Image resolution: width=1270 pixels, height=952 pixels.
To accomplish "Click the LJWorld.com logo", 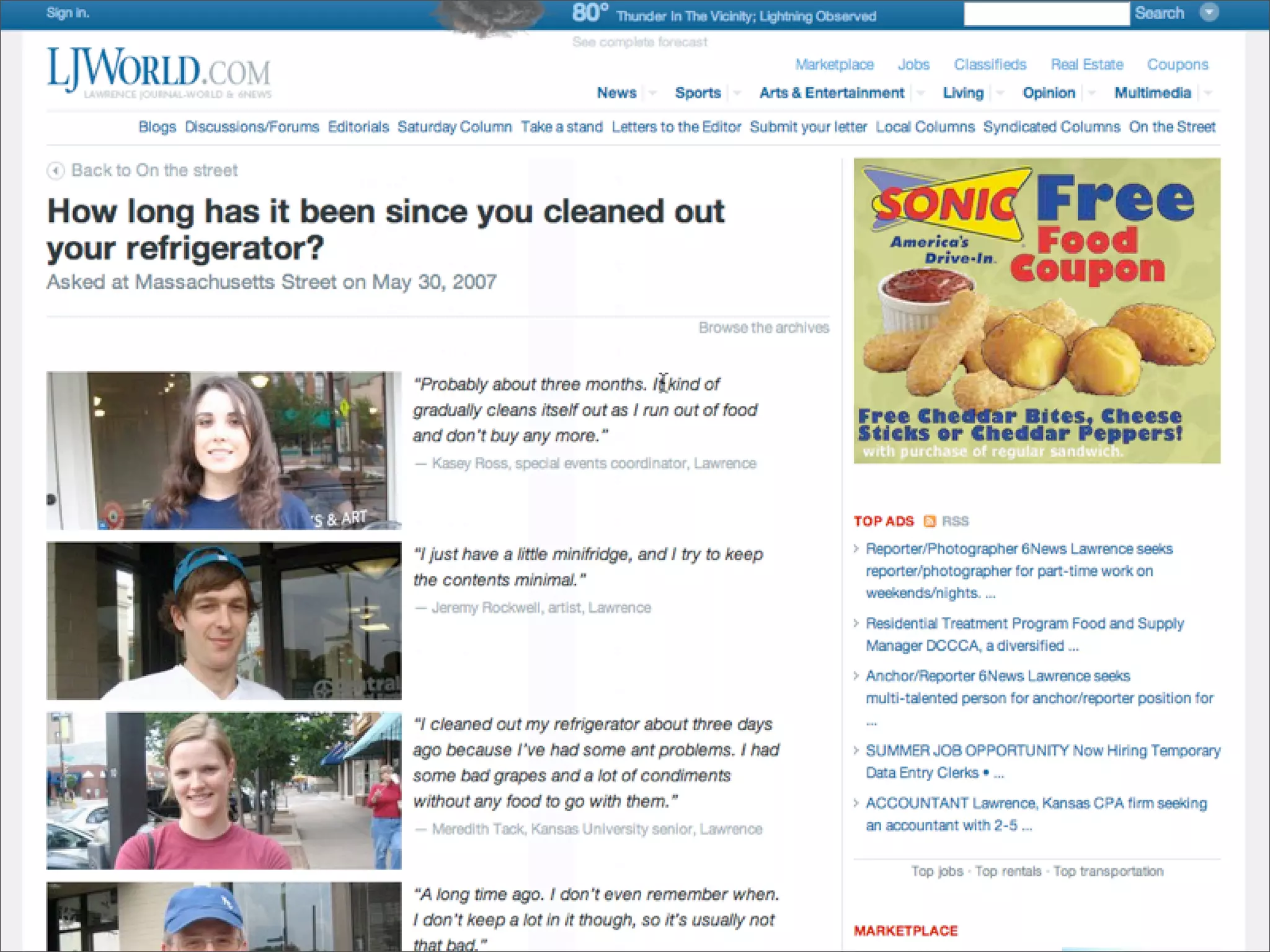I will pos(159,73).
